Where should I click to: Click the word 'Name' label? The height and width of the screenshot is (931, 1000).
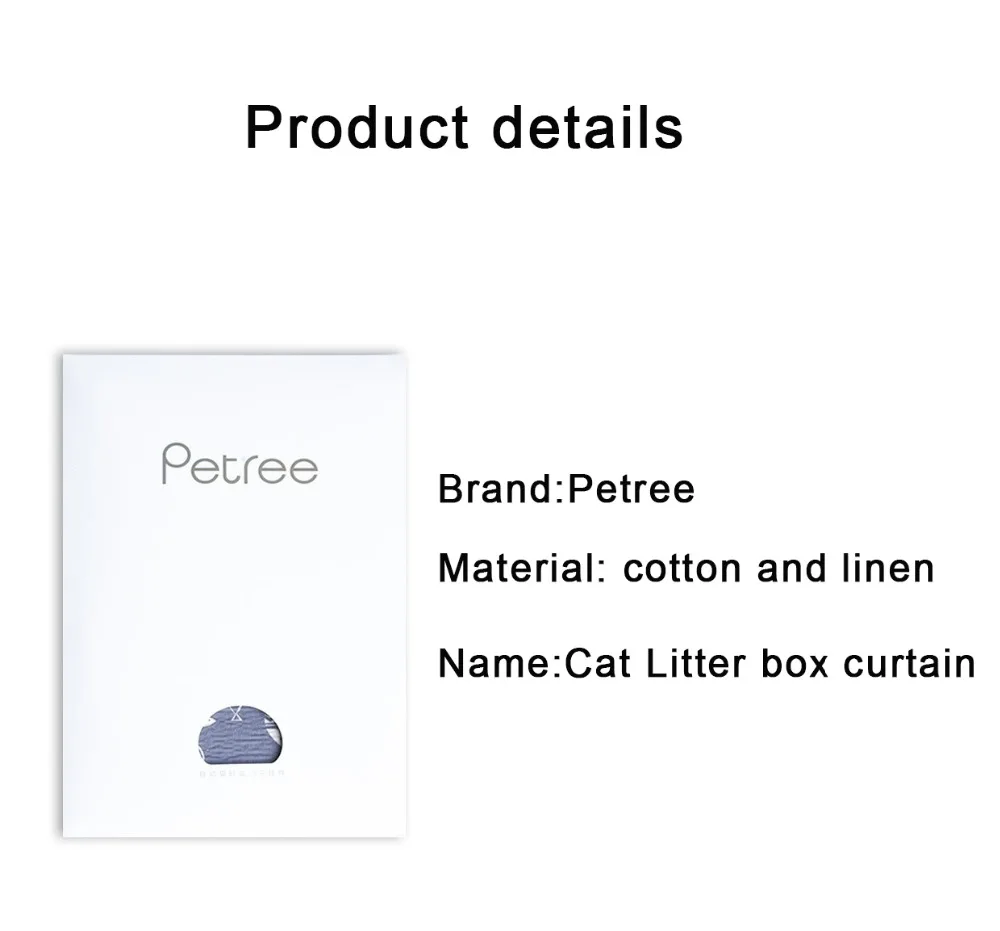pos(493,663)
